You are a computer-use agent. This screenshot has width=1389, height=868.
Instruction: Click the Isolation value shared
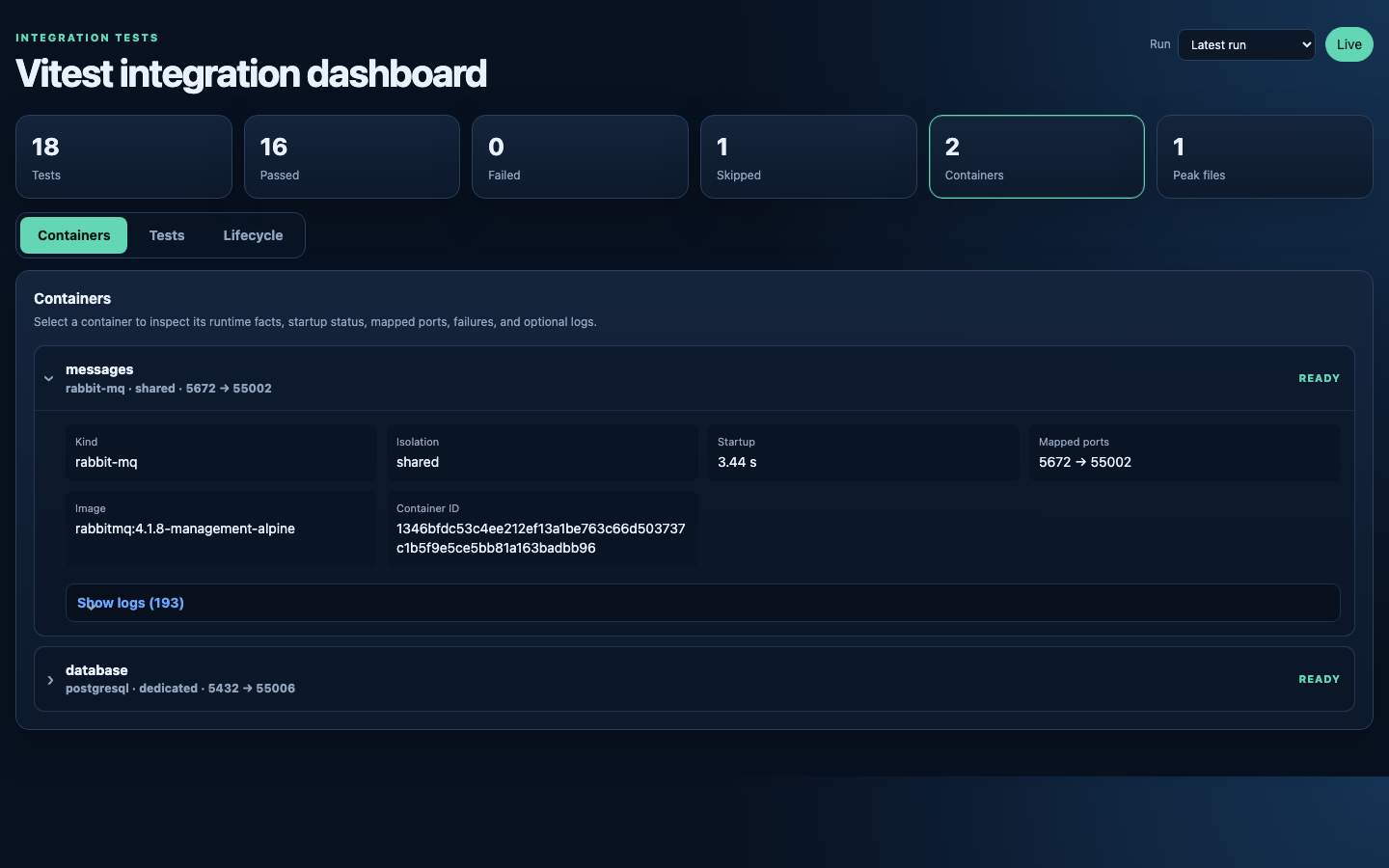coord(418,462)
